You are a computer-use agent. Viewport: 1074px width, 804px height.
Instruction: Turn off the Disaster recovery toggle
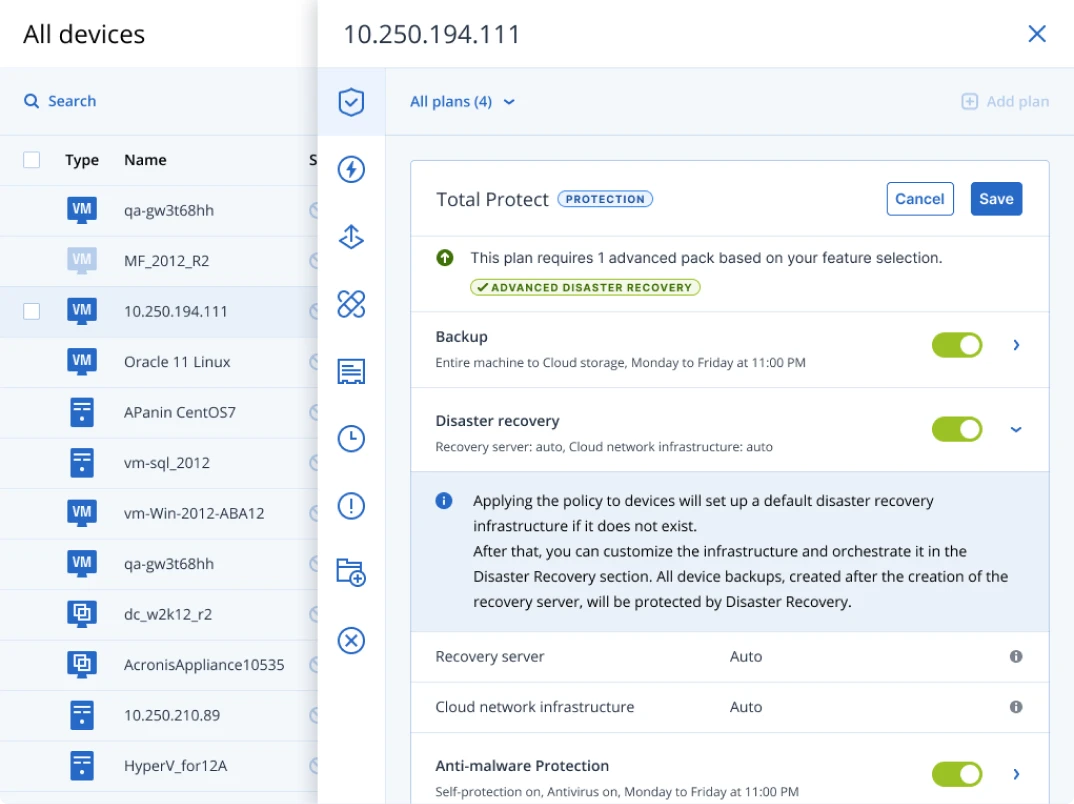957,429
